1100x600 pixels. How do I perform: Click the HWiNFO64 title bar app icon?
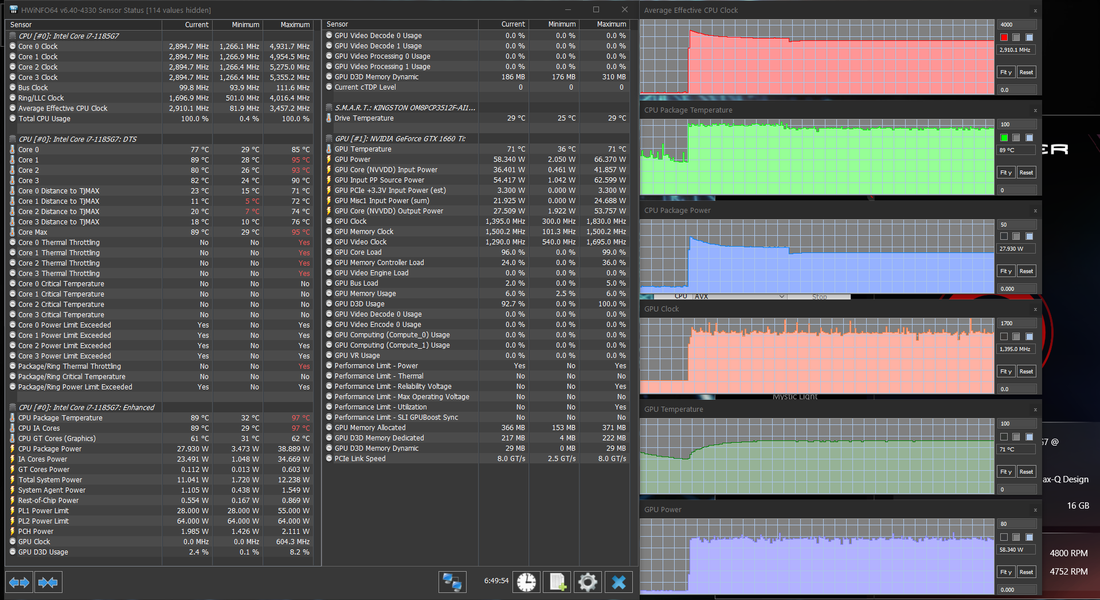(x=13, y=10)
